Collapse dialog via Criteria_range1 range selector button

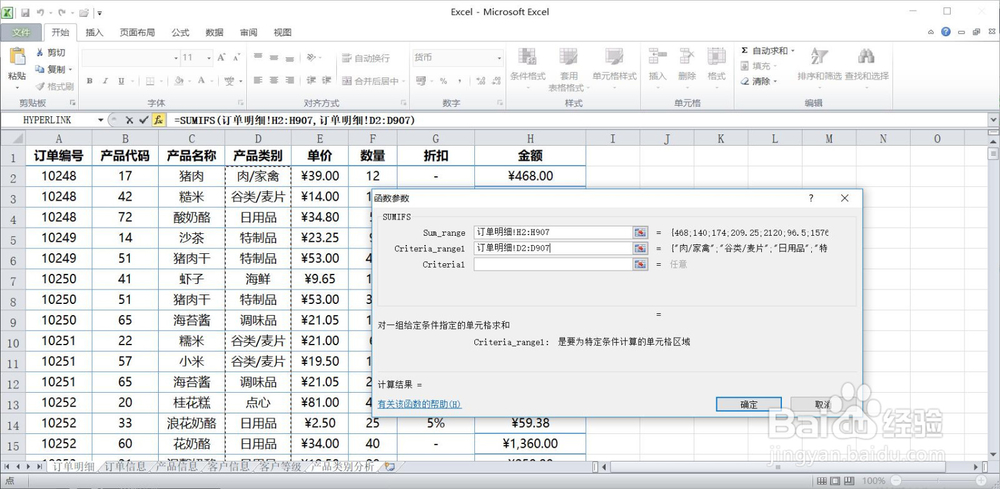pos(640,248)
